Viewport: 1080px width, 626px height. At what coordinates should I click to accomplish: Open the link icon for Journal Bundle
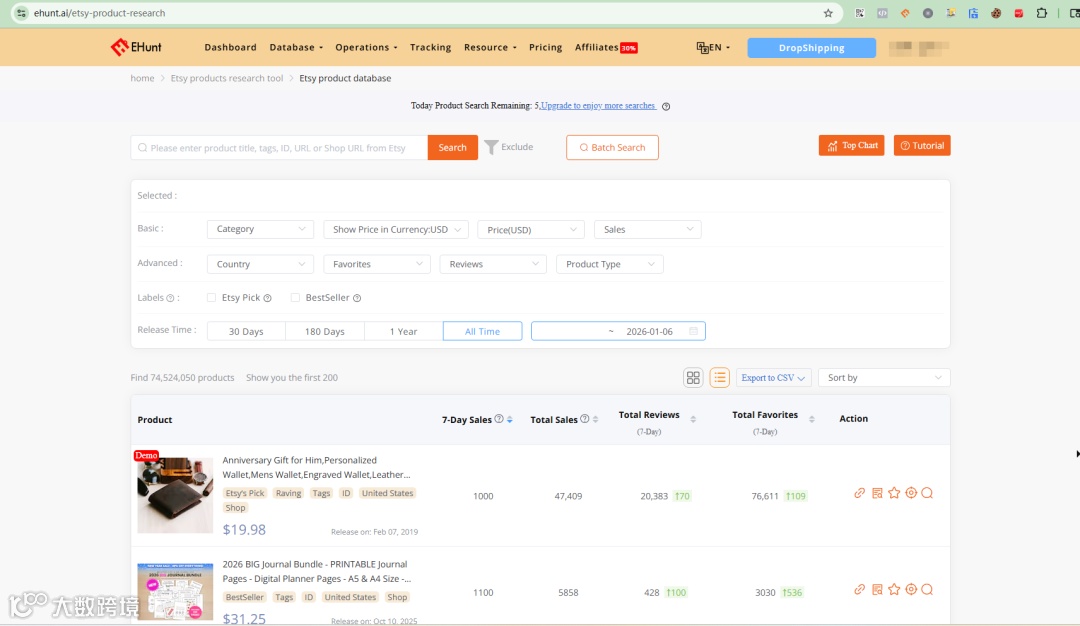pyautogui.click(x=860, y=590)
